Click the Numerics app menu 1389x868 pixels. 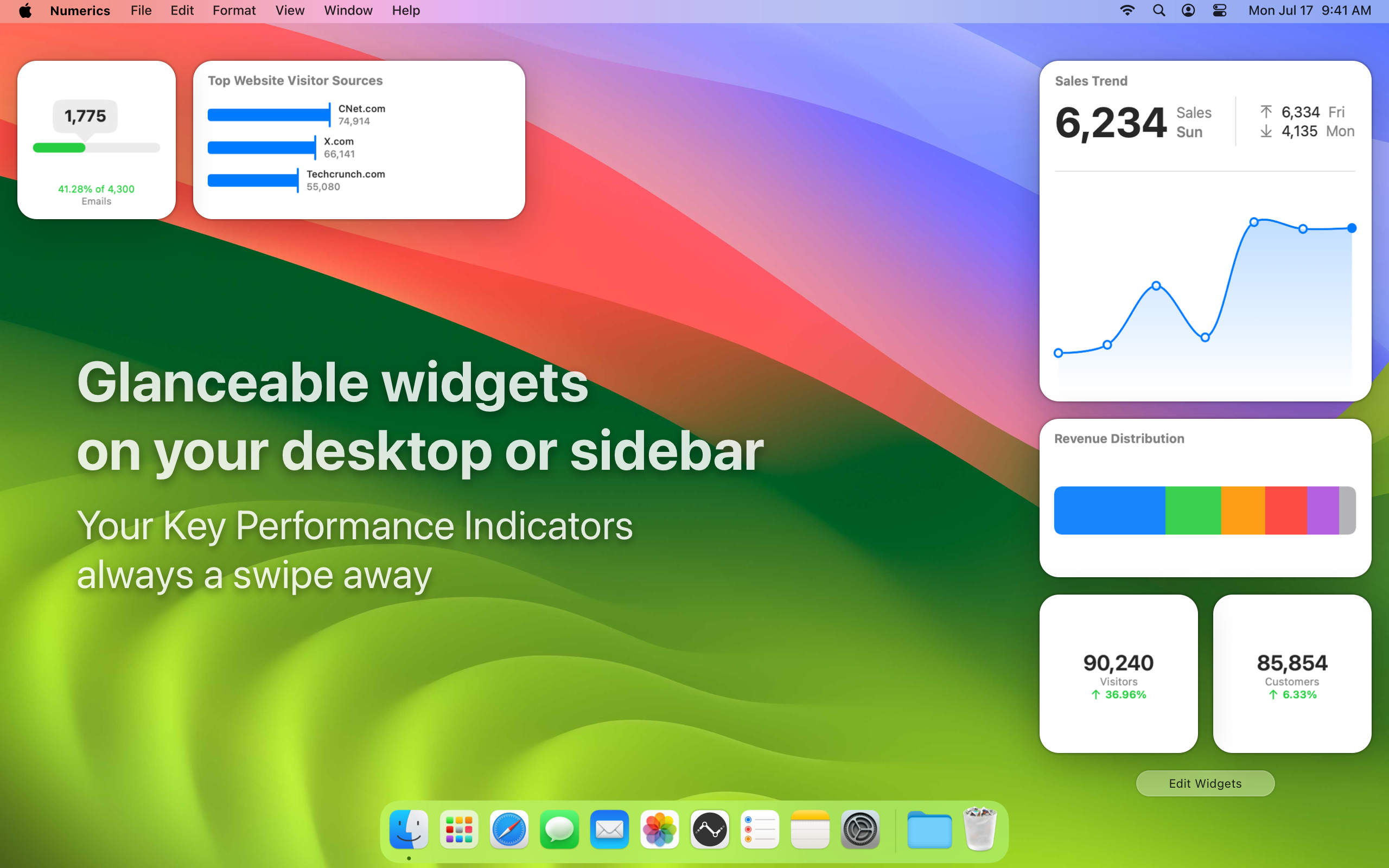coord(80,10)
